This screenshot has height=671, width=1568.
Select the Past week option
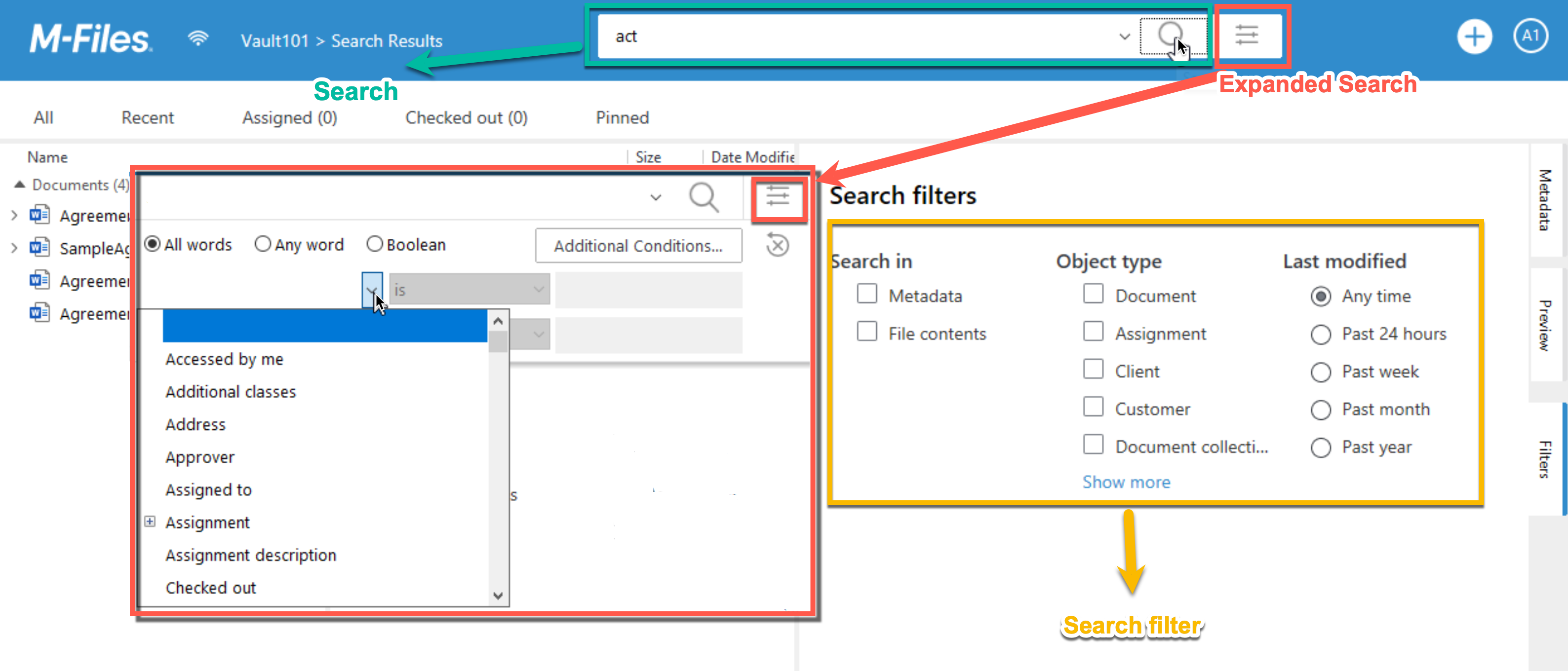click(1320, 372)
